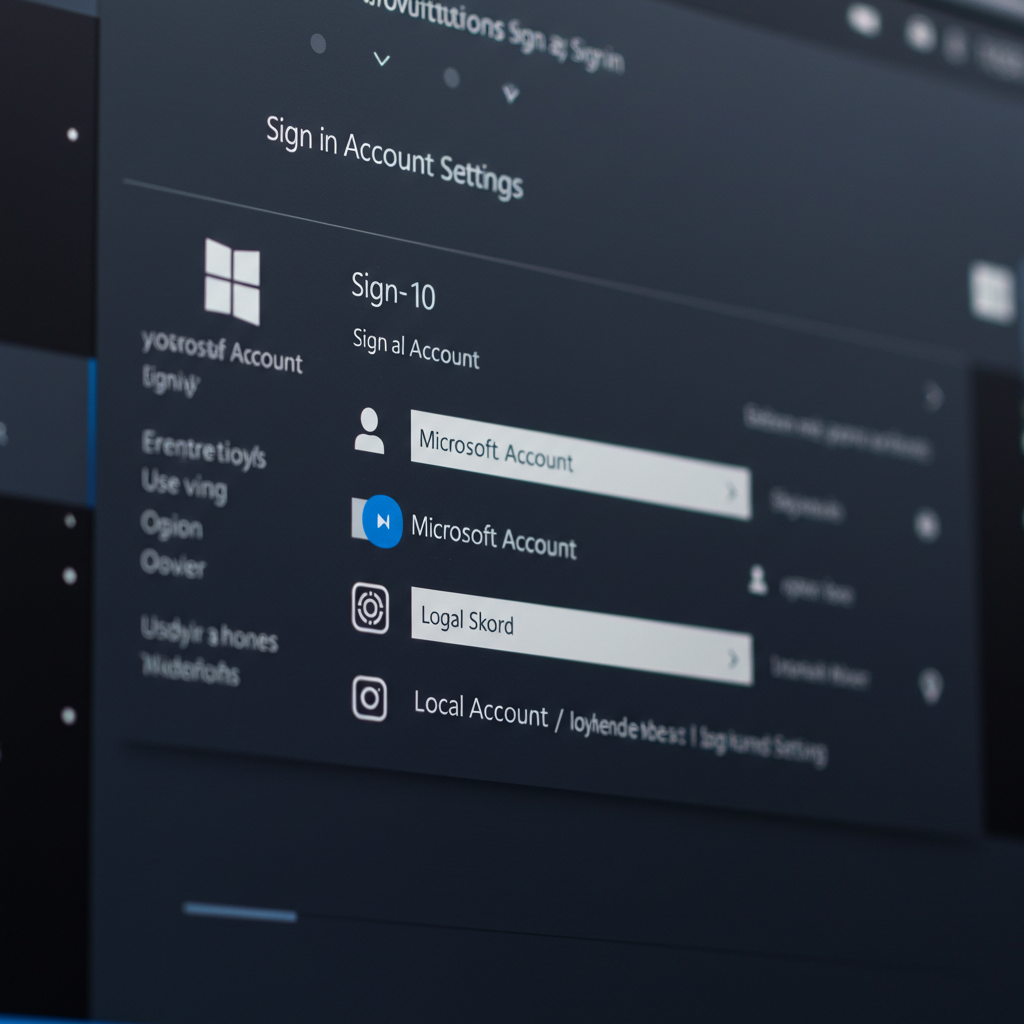
Task: Click the blue circular Microsoft Account icon
Action: [382, 521]
